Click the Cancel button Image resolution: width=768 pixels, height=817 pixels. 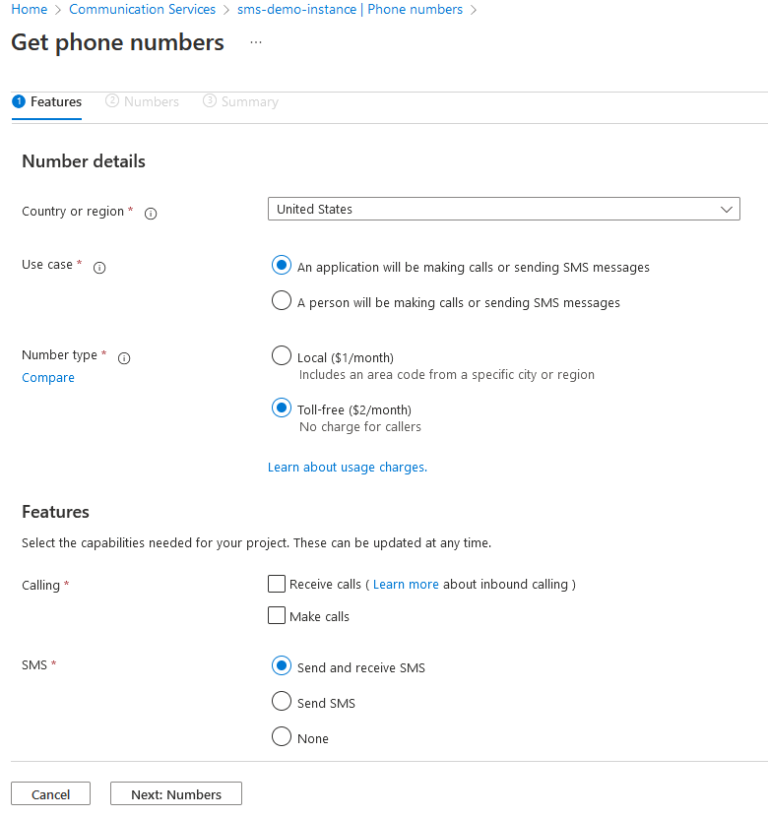pyautogui.click(x=50, y=793)
